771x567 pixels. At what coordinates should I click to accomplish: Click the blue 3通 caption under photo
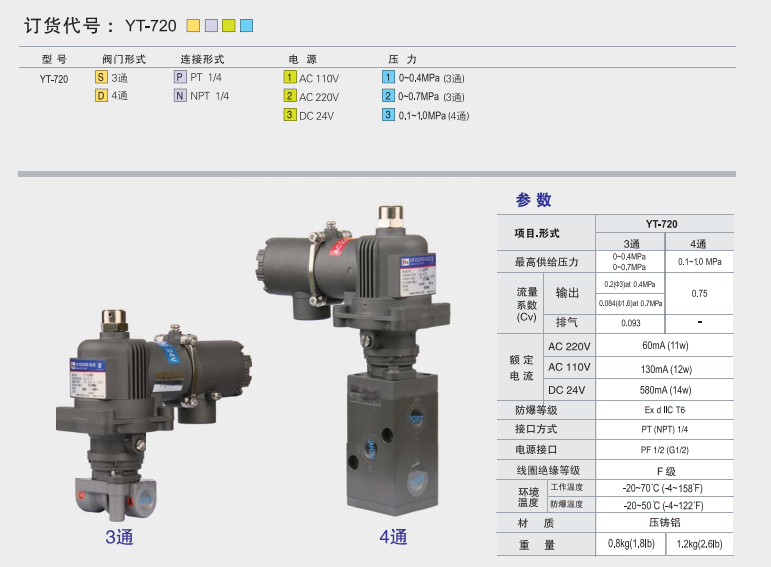click(119, 538)
